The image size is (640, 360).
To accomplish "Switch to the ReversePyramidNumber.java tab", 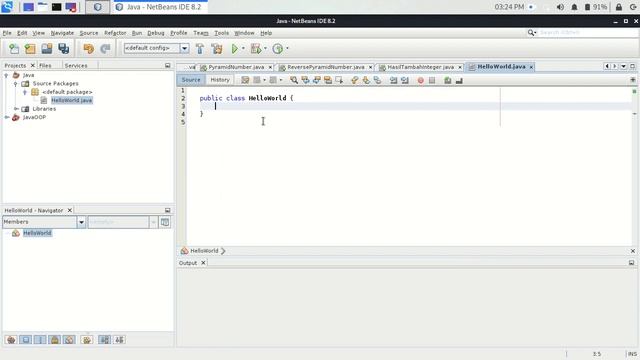I will click(326, 67).
